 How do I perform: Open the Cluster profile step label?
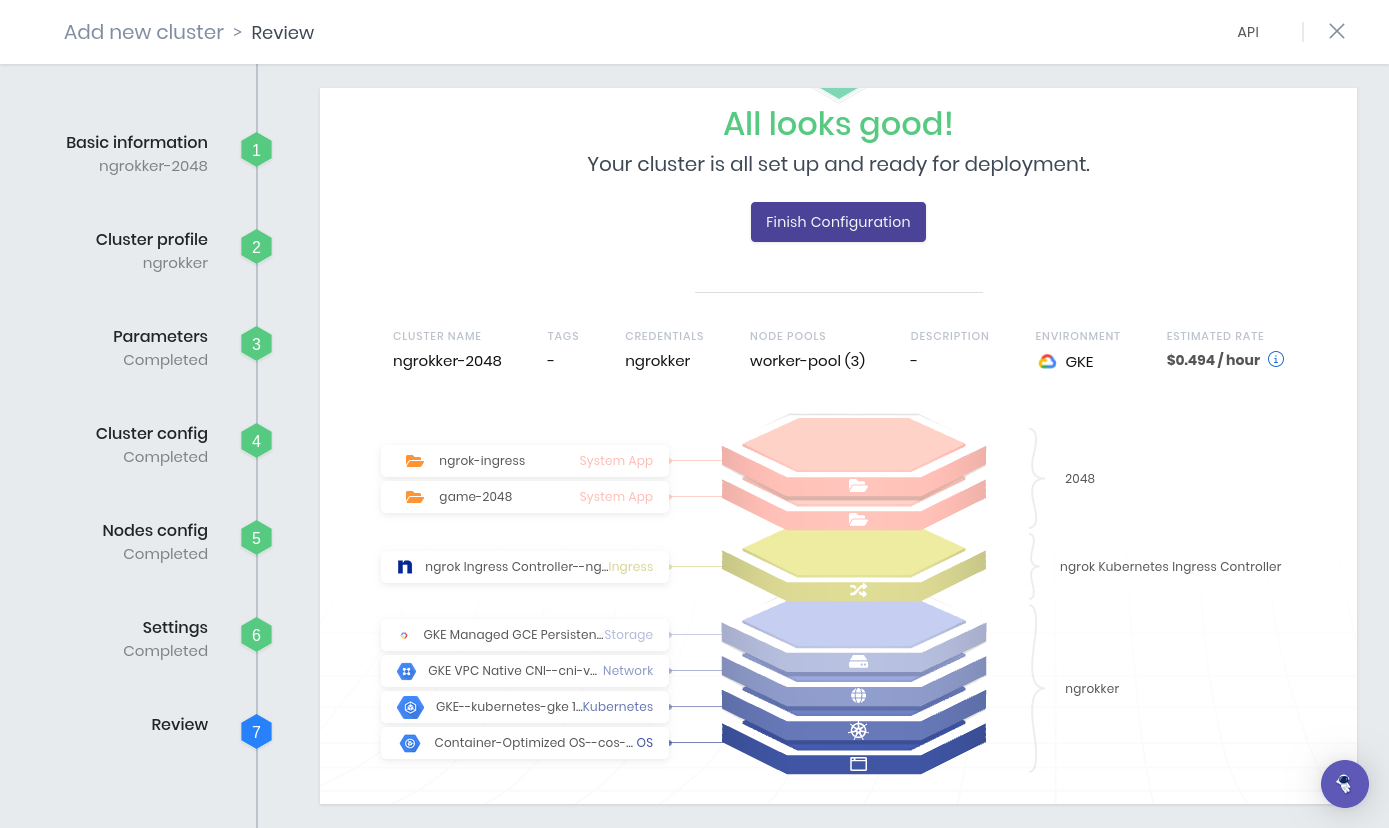(x=152, y=239)
